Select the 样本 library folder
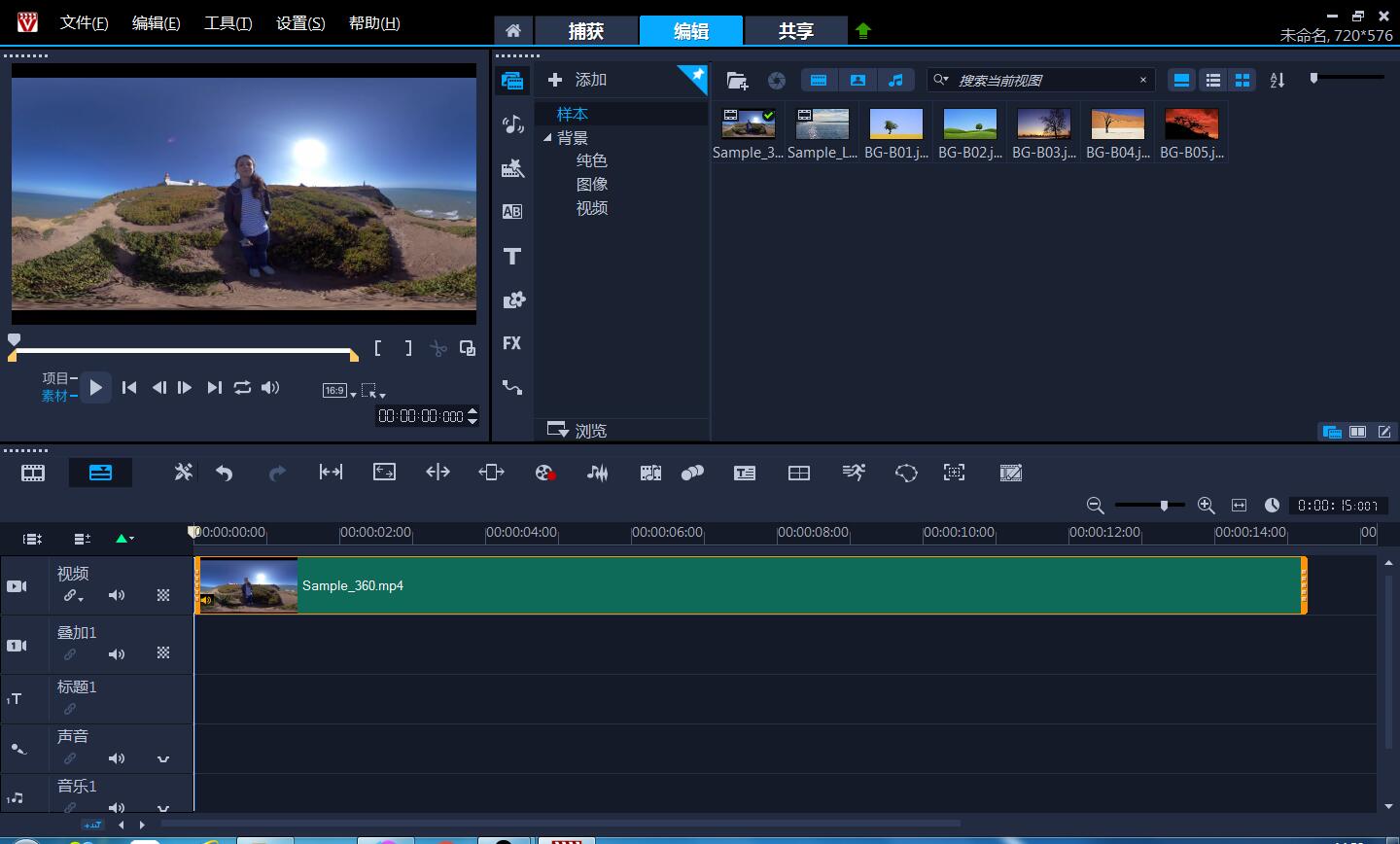This screenshot has height=844, width=1400. coord(572,114)
